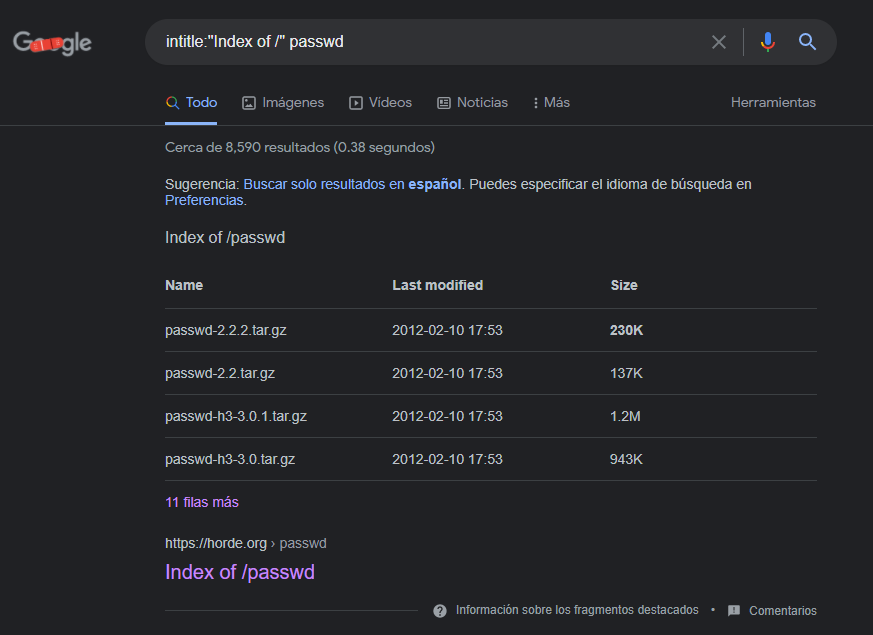Image resolution: width=873 pixels, height=635 pixels.
Task: Expand results with 11 filas más
Action: (x=201, y=502)
